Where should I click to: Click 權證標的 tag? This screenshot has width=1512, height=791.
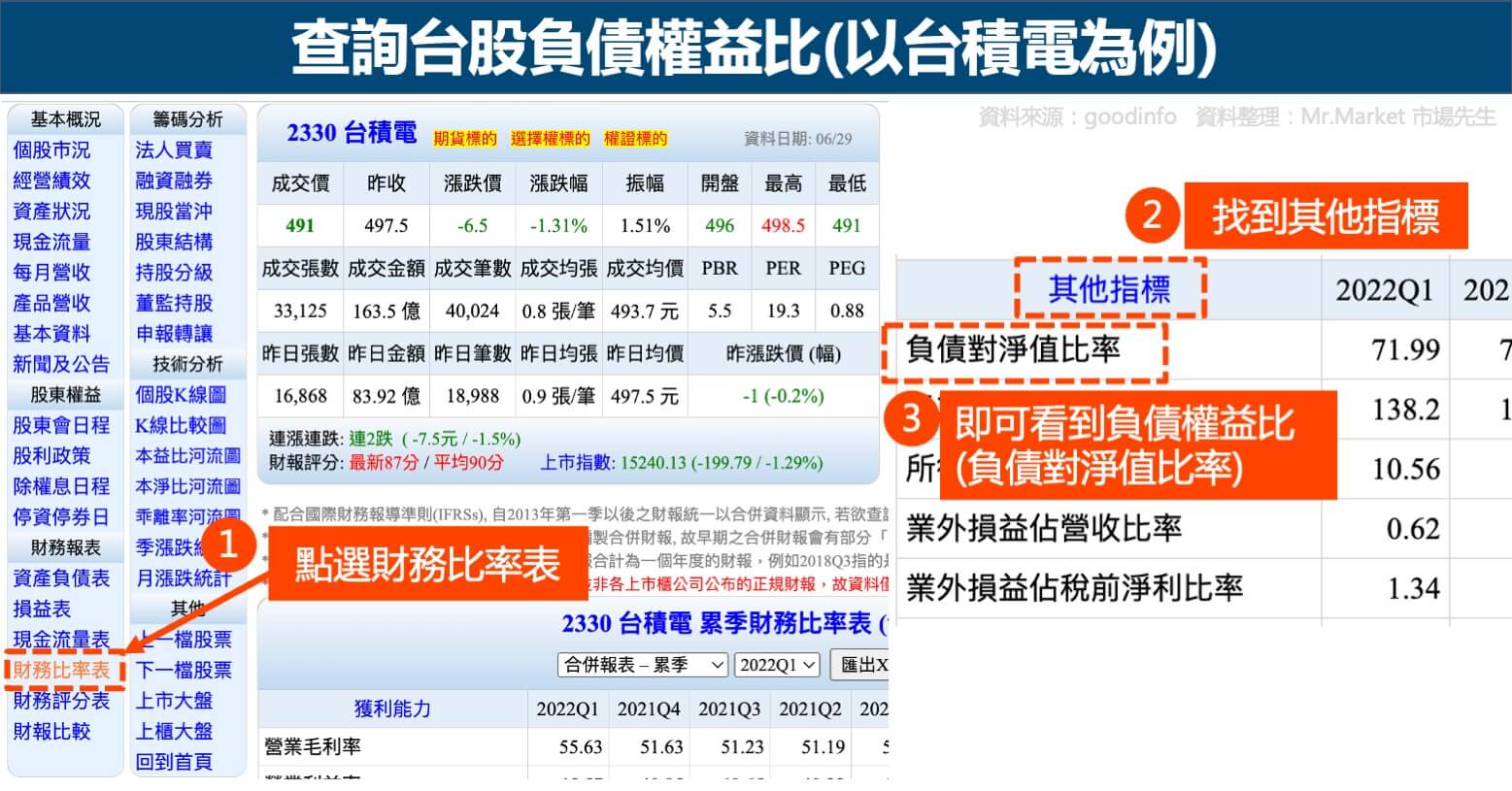pos(636,139)
